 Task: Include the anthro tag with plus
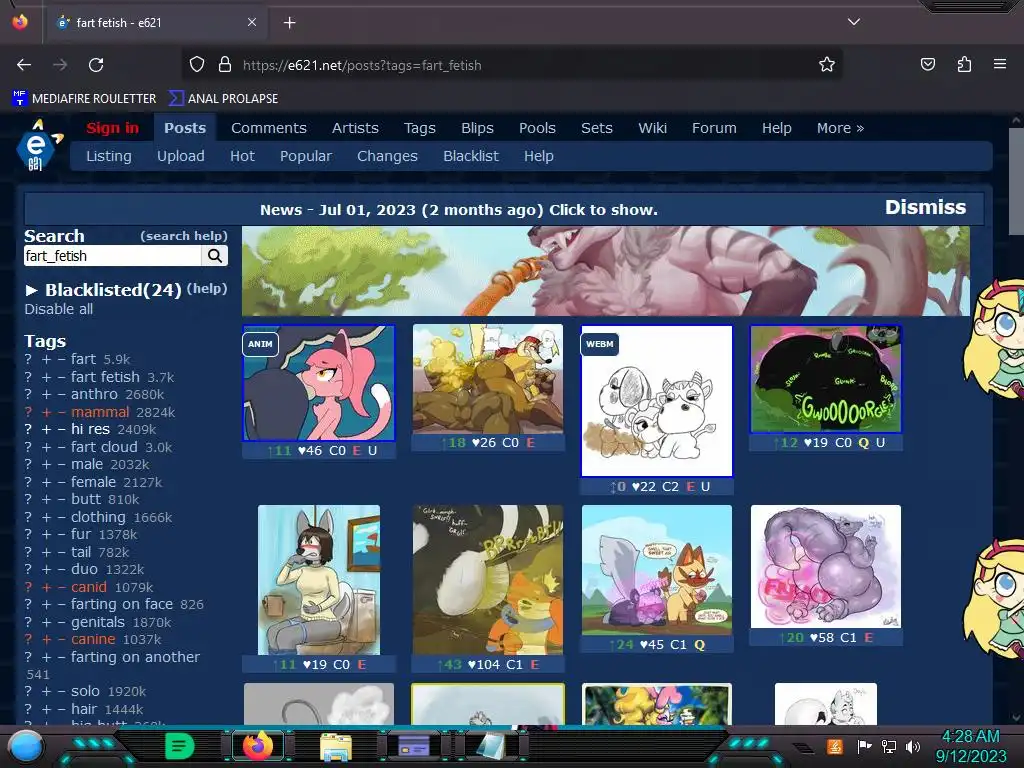click(46, 394)
